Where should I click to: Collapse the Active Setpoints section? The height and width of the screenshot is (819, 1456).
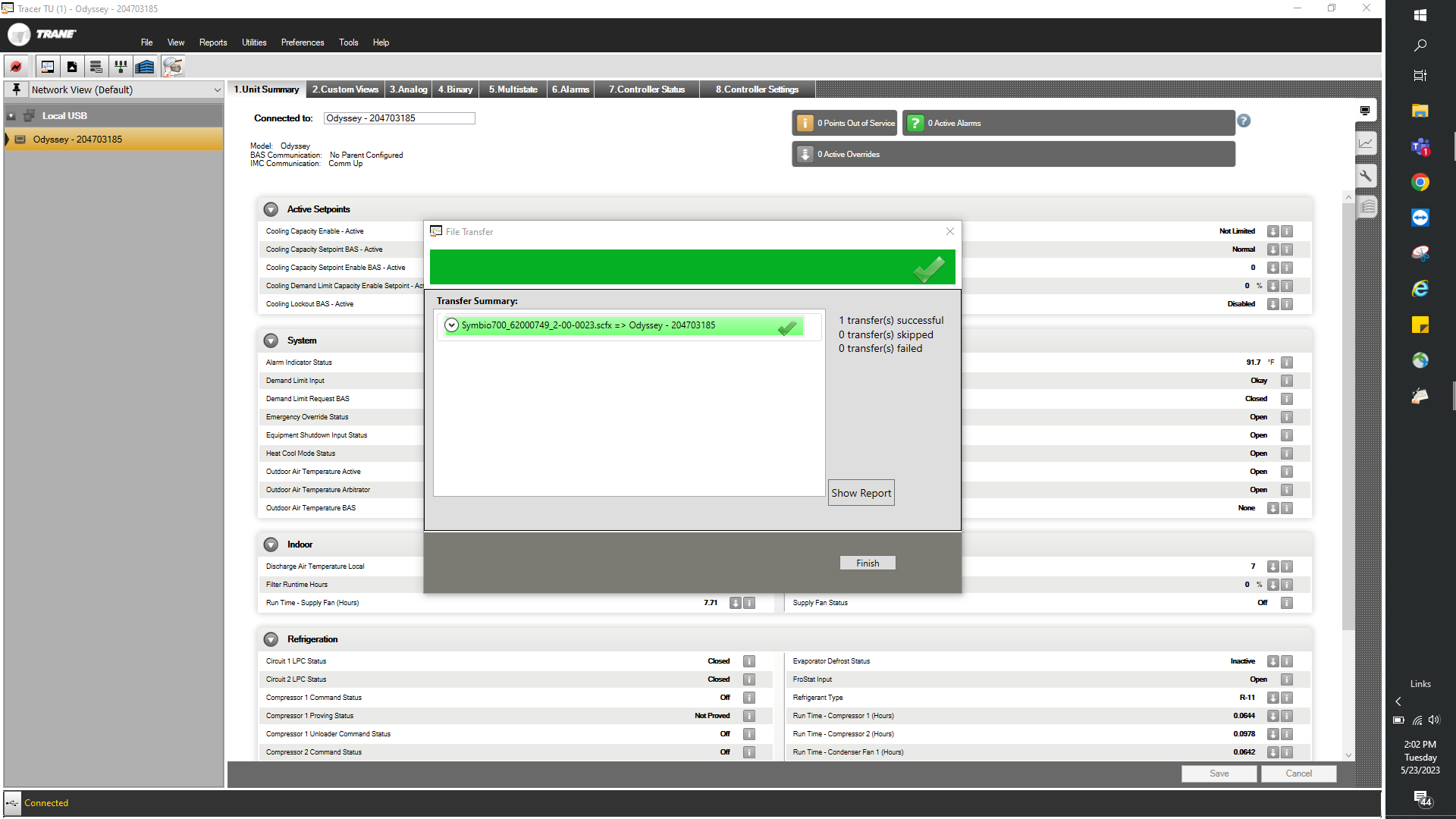click(271, 209)
